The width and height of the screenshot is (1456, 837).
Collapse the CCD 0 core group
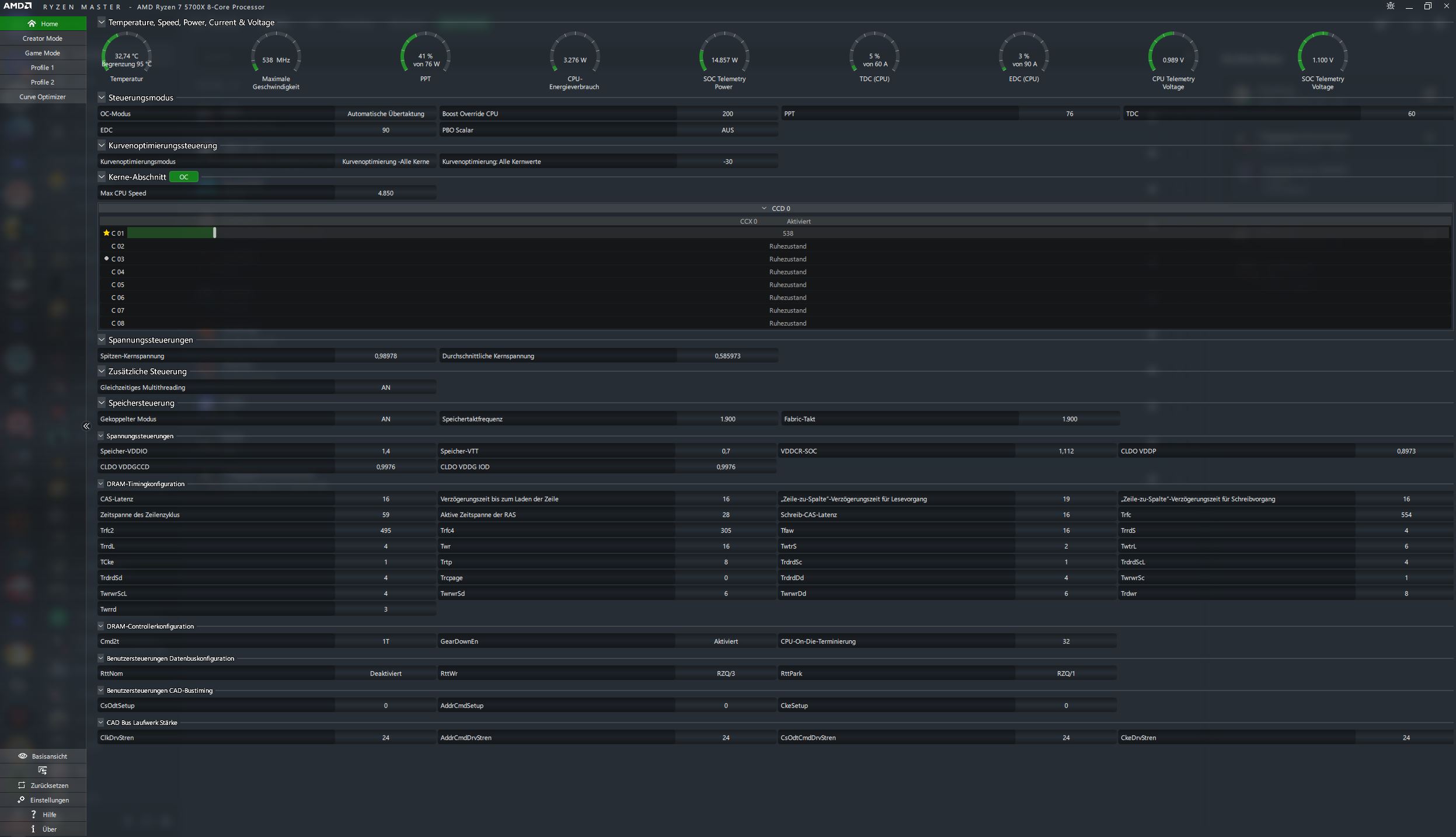[764, 208]
